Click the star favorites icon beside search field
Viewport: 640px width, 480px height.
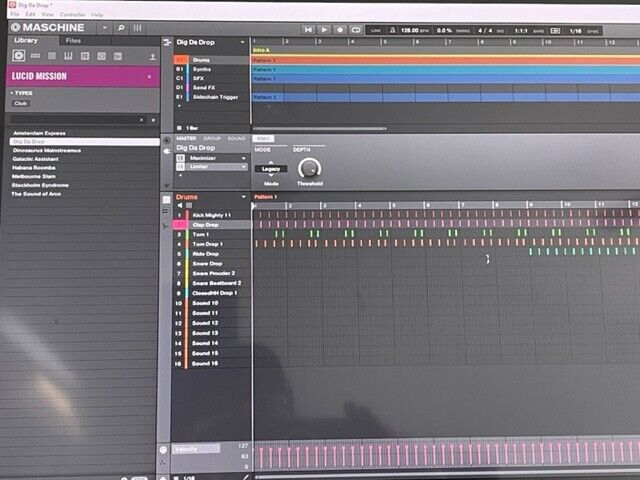coord(153,120)
